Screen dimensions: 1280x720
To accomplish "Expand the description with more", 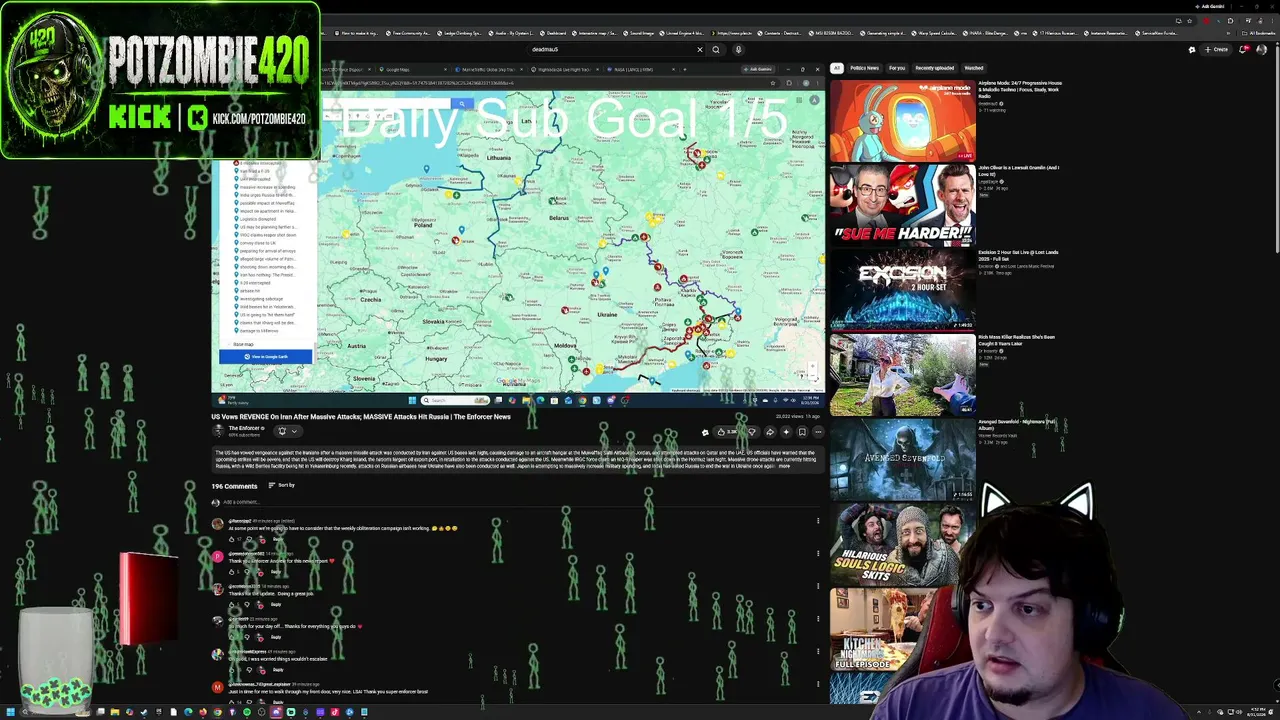I will click(785, 466).
